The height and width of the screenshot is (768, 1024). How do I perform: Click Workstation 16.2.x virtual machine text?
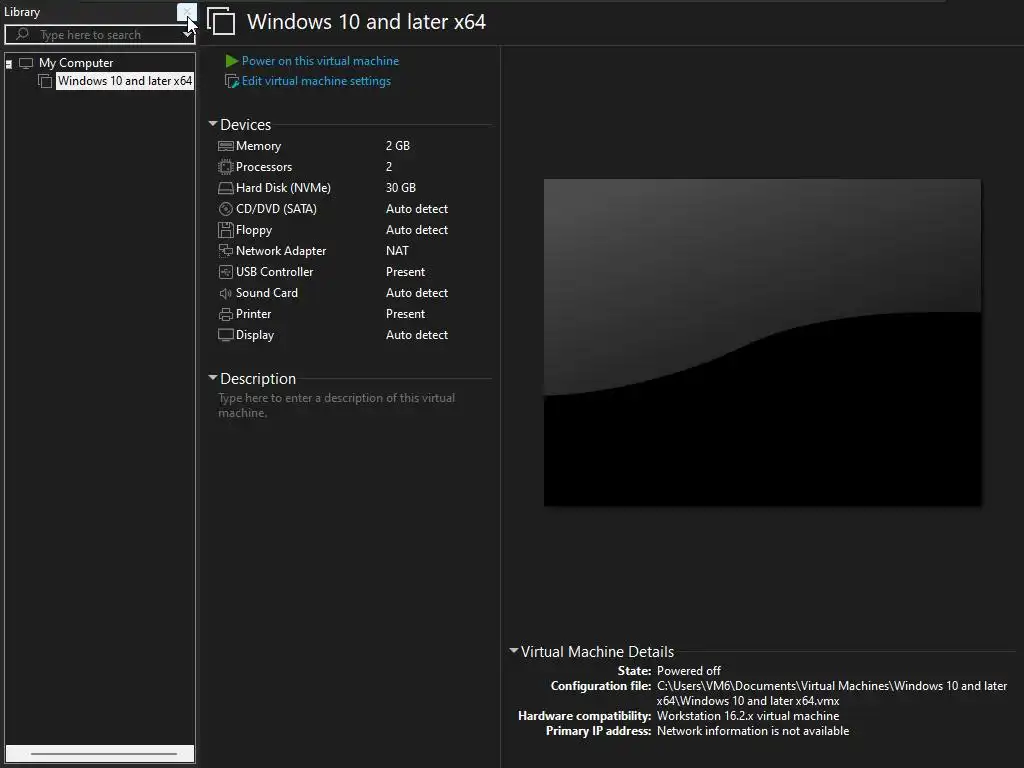pyautogui.click(x=748, y=716)
